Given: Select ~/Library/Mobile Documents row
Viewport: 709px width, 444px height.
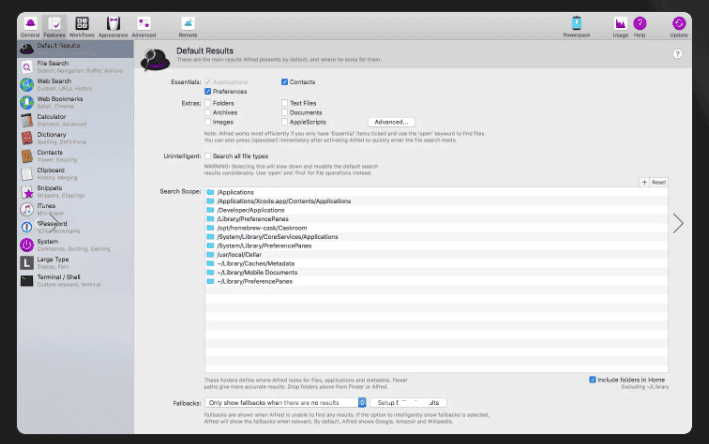Looking at the screenshot, I should pos(436,273).
